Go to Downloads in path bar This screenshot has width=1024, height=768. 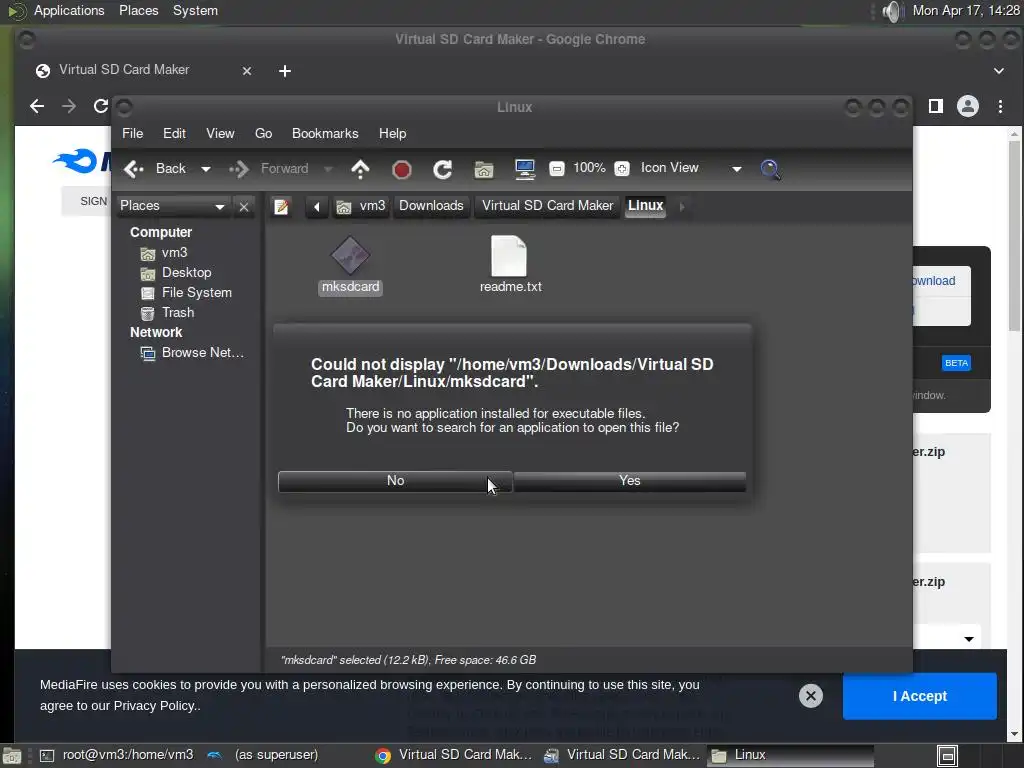coord(431,206)
